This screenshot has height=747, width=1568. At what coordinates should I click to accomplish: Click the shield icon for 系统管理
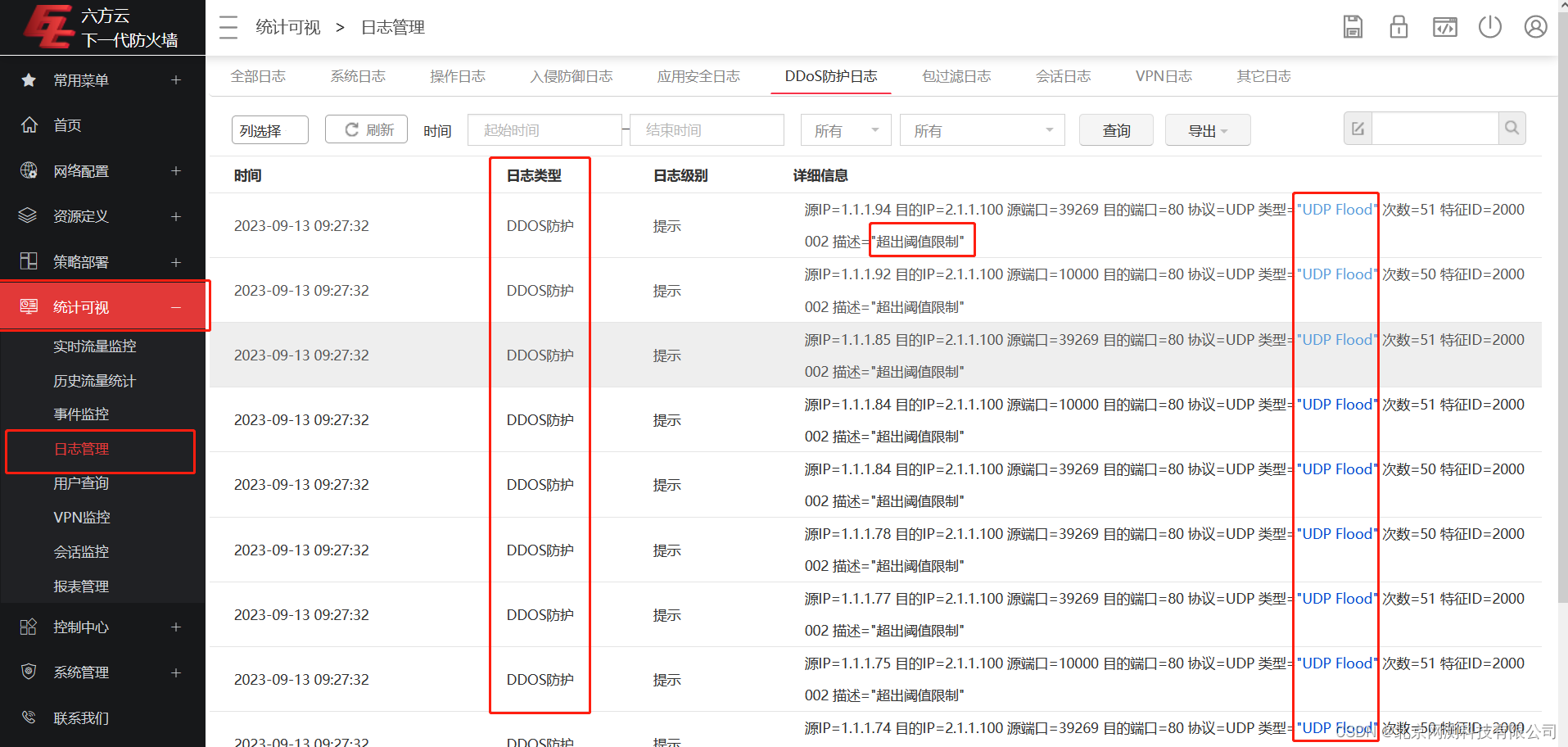coord(29,672)
